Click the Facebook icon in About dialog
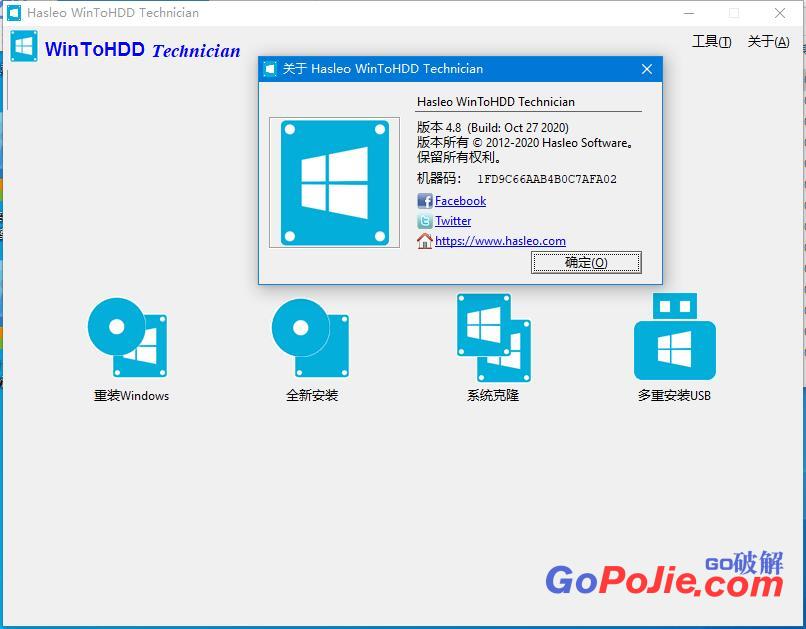Screen dimensions: 806x629 click(425, 200)
